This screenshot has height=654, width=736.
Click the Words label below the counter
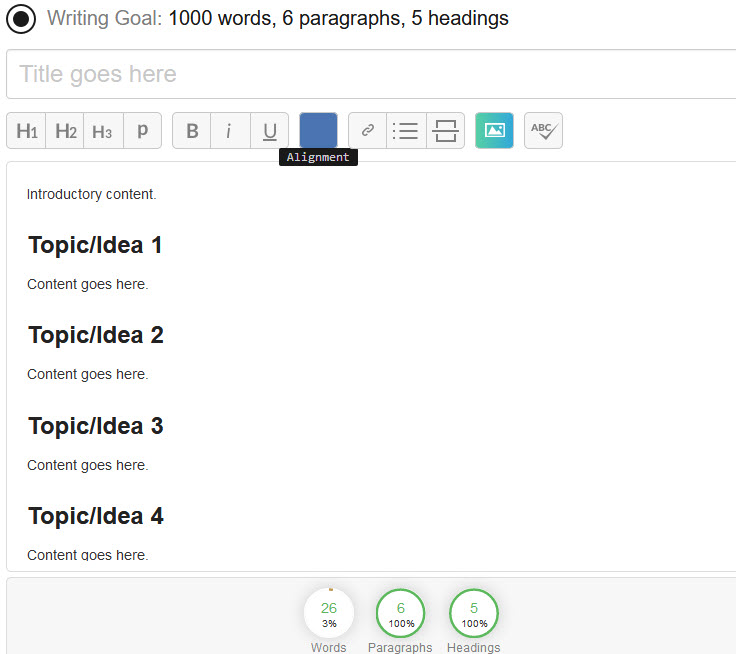[329, 647]
